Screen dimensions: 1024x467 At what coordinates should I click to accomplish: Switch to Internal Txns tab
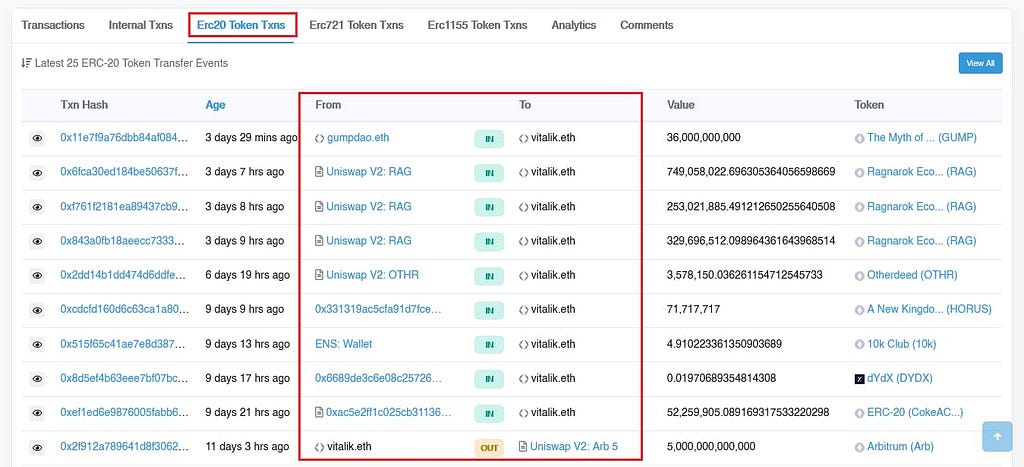(x=140, y=25)
